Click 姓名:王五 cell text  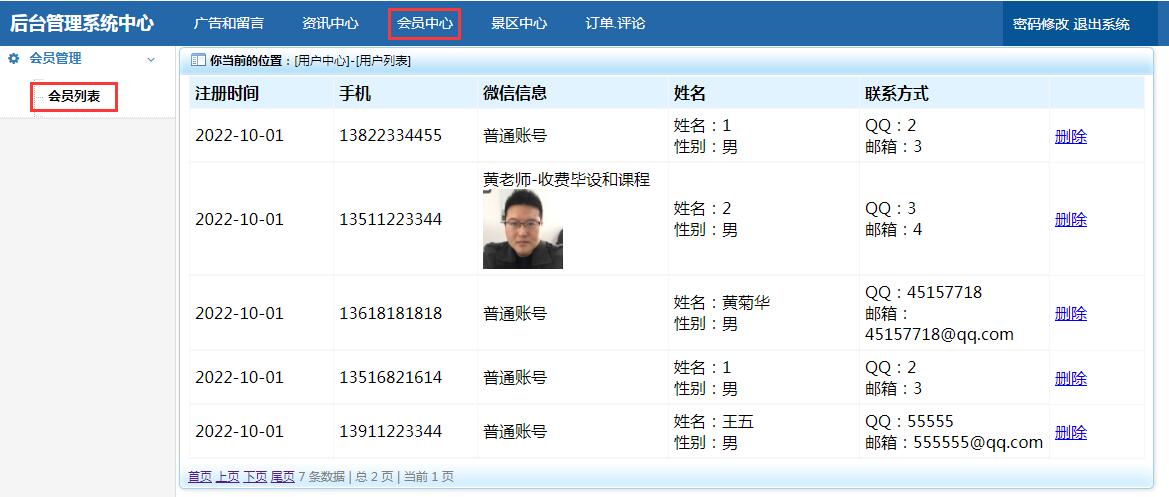714,422
